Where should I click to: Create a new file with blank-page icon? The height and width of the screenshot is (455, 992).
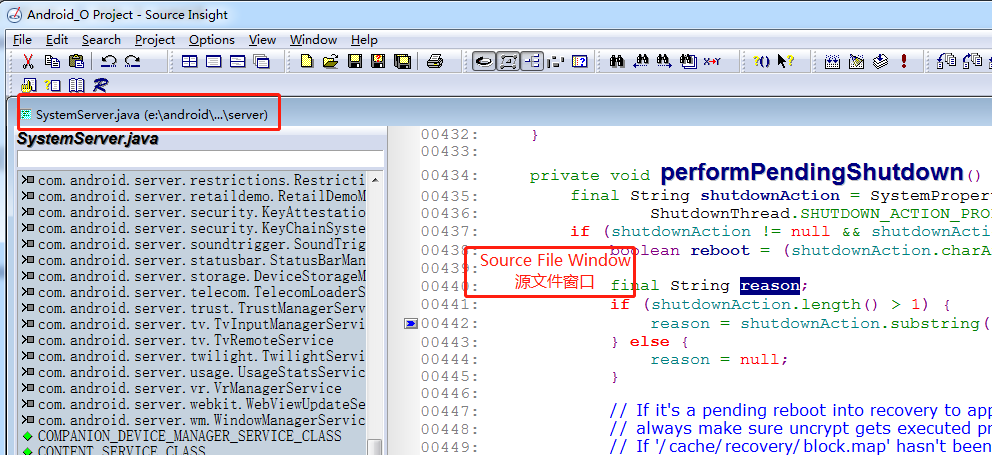(x=307, y=61)
